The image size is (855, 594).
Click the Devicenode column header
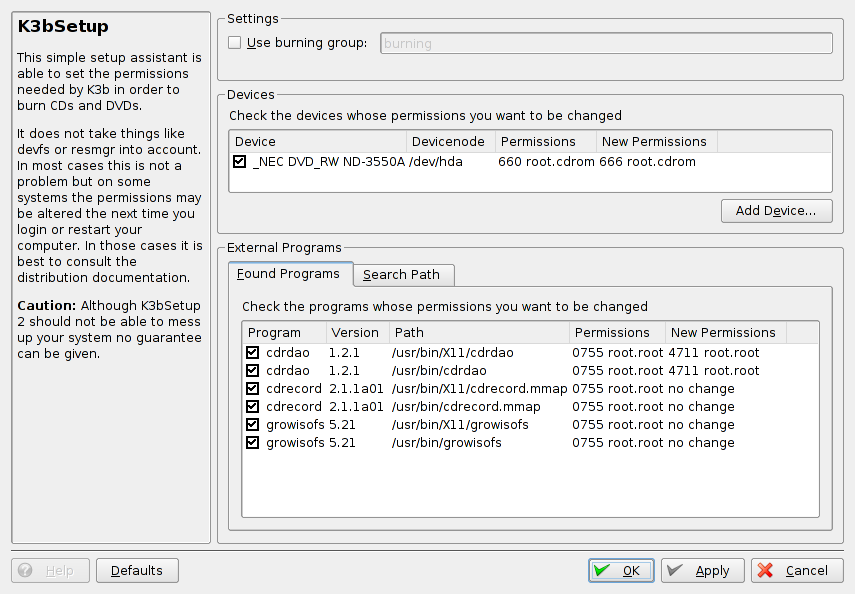[449, 142]
